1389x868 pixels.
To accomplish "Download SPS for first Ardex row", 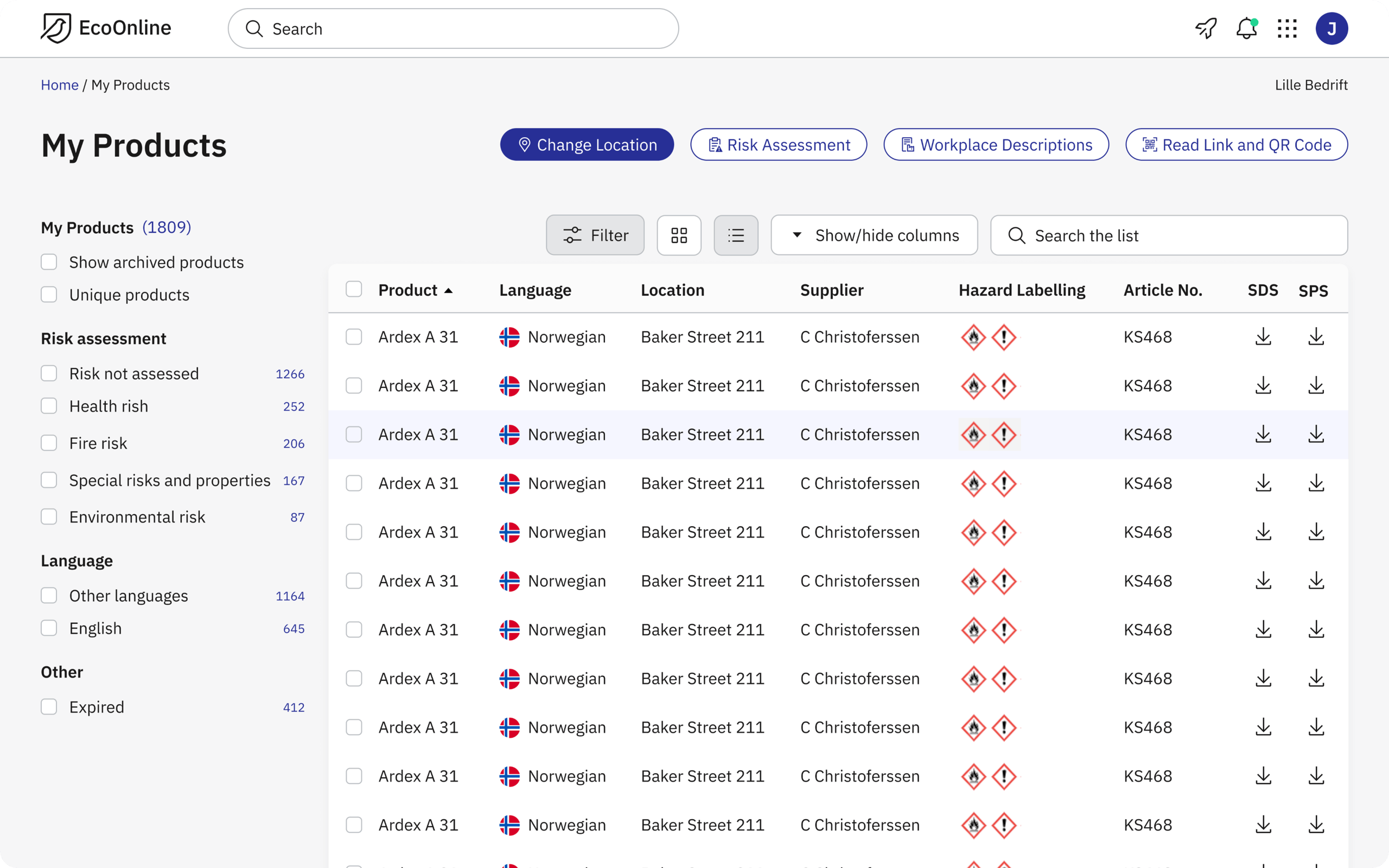I will point(1316,337).
